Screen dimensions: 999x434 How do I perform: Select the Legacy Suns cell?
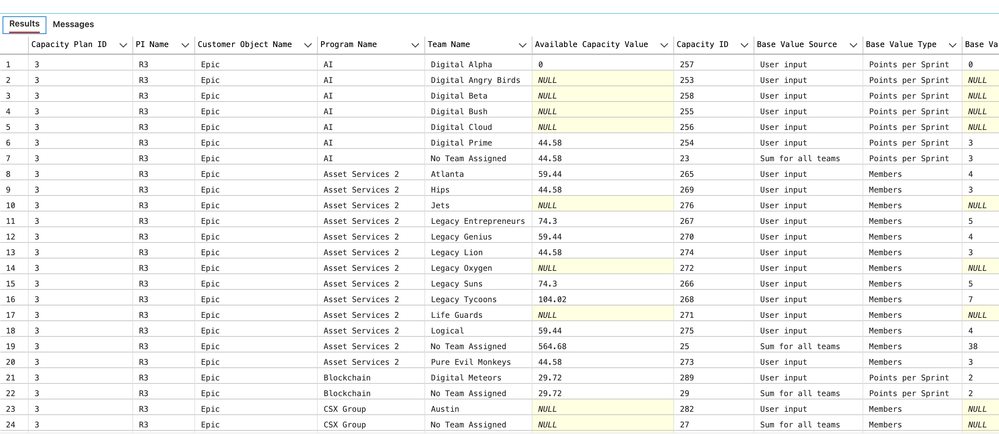[x=478, y=284]
